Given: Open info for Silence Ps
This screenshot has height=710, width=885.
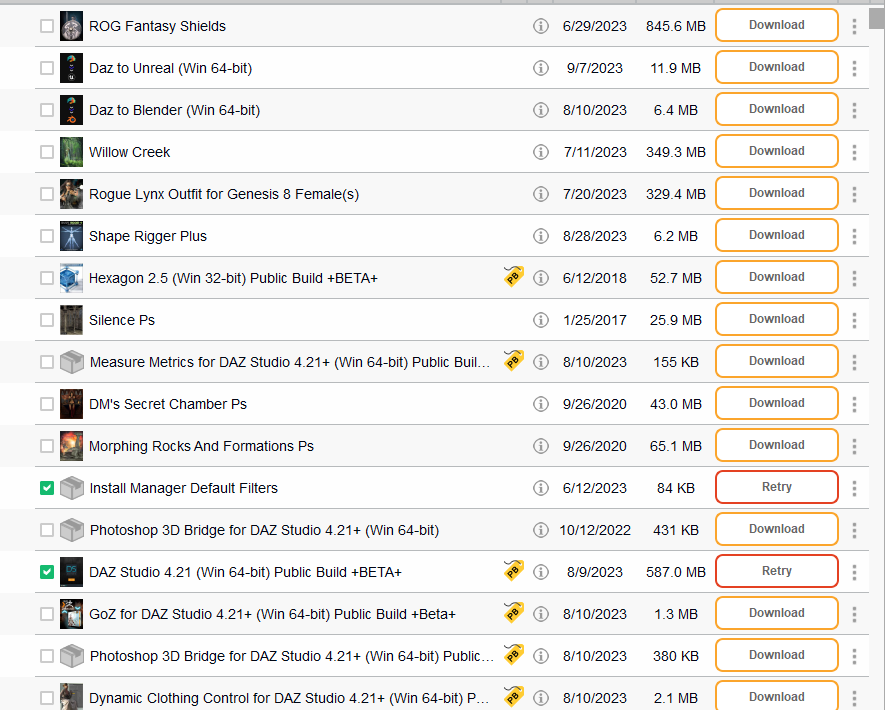Looking at the screenshot, I should (541, 320).
